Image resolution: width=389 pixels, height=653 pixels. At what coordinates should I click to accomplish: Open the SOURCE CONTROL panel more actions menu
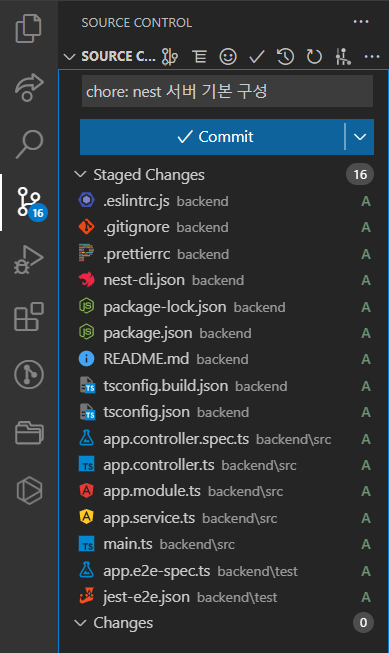pyautogui.click(x=361, y=22)
